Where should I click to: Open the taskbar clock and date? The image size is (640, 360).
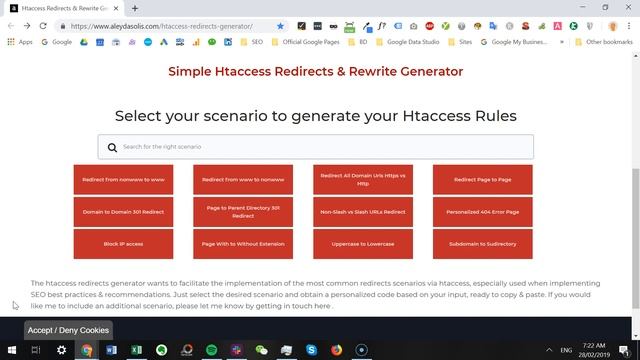(x=594, y=350)
